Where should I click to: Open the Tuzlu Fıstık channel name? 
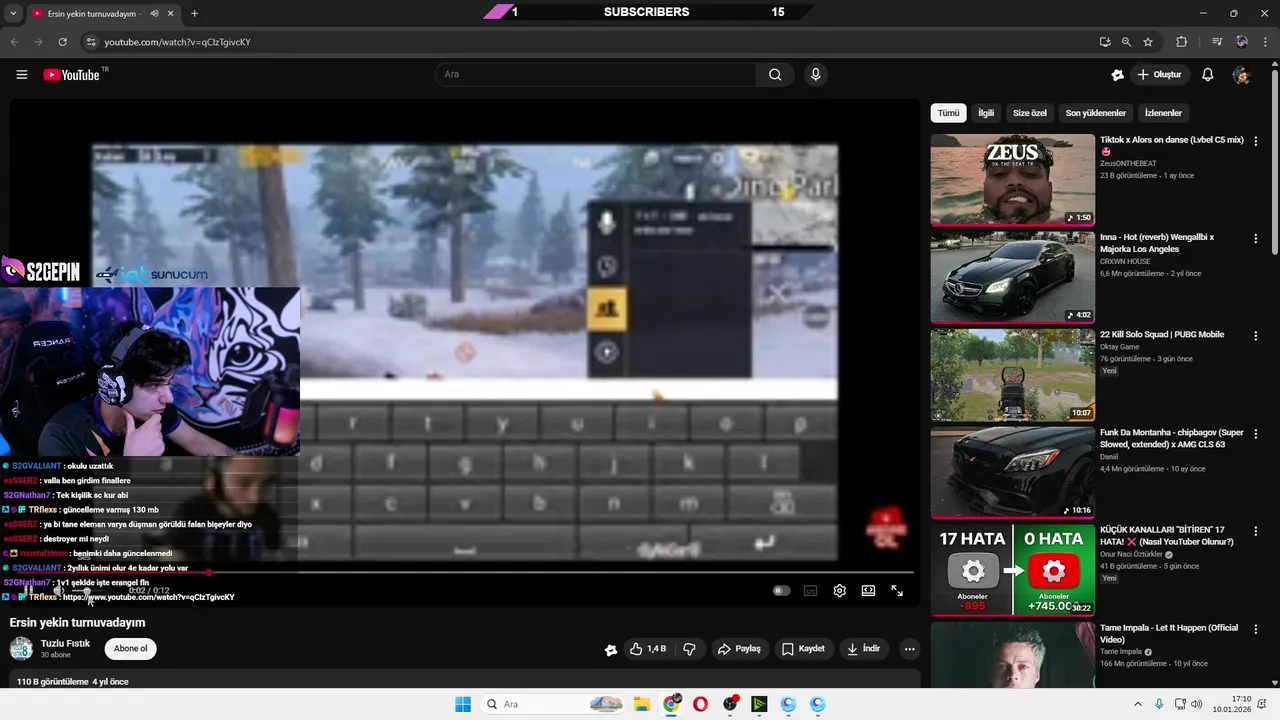coord(65,643)
